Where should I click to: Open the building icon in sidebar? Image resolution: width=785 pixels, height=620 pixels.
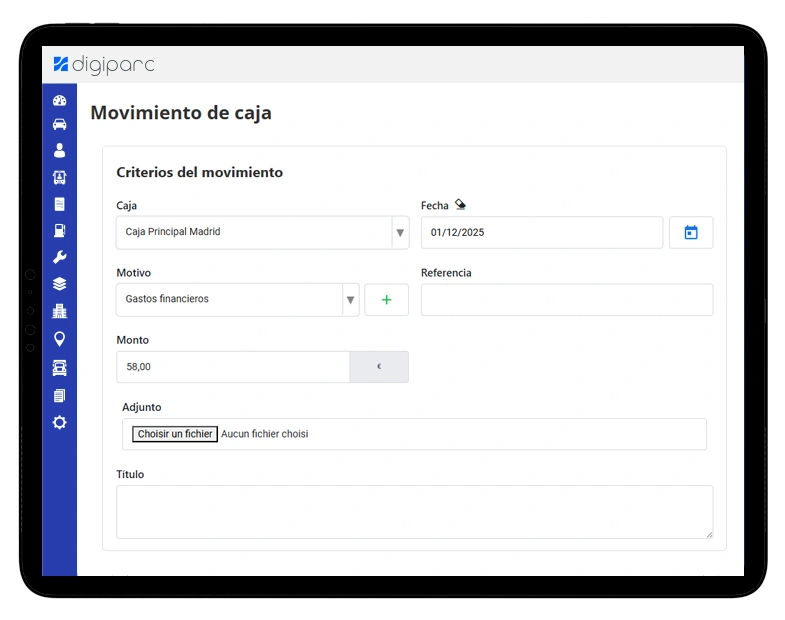[x=60, y=311]
